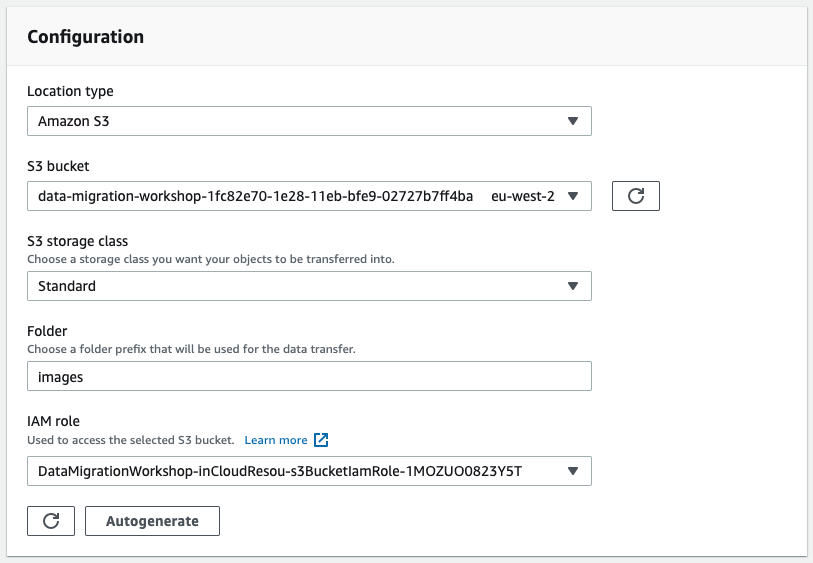Expand the Location type dropdown arrow

572,121
